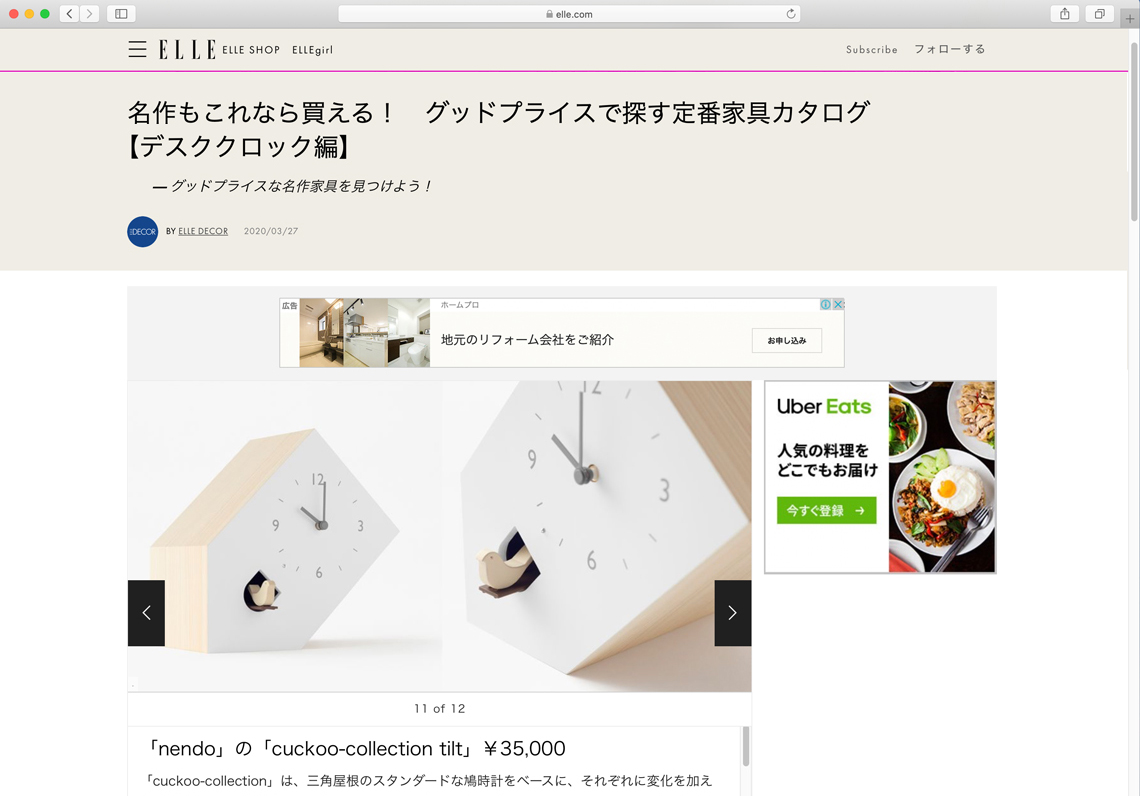Close the ホームプロ banner ad
Viewport: 1140px width, 796px height.
tap(838, 305)
